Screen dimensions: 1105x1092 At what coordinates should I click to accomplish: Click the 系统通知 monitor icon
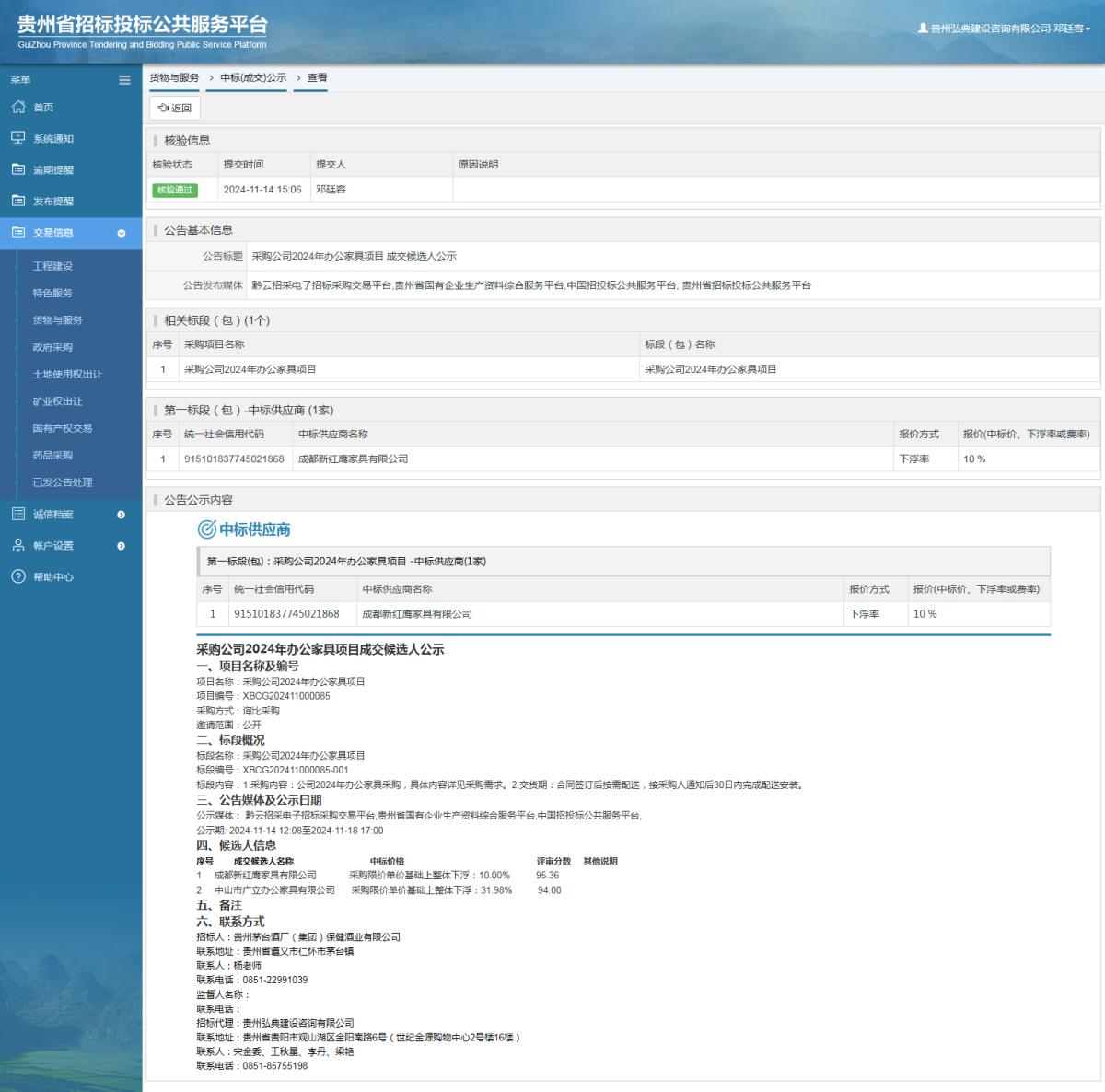(18, 138)
